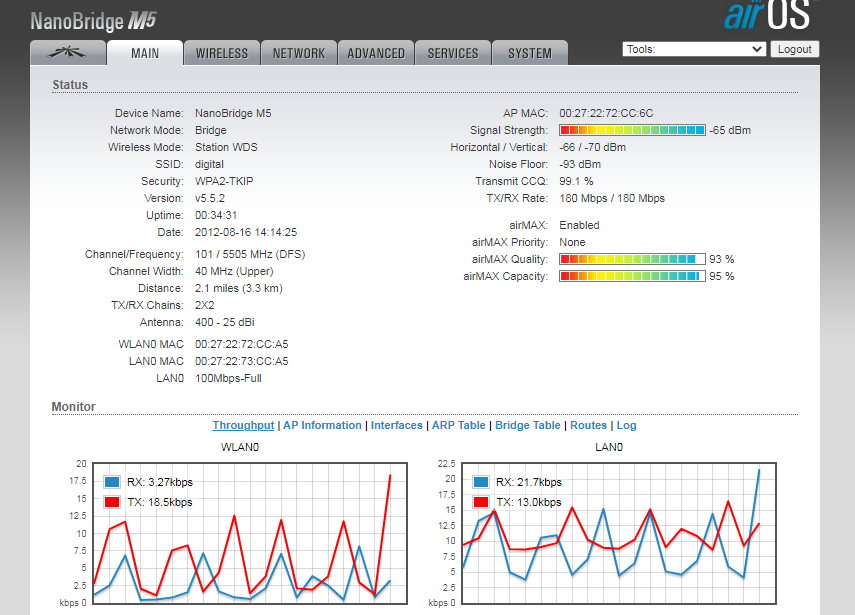Open the Log link
The height and width of the screenshot is (615, 855).
click(627, 425)
